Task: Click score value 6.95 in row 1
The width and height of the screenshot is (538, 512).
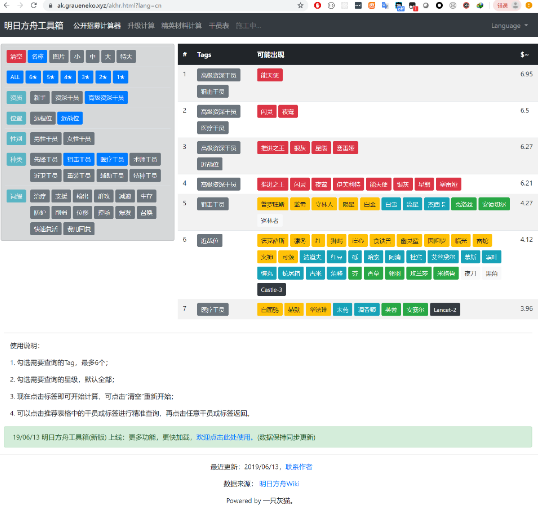Action: pos(526,74)
